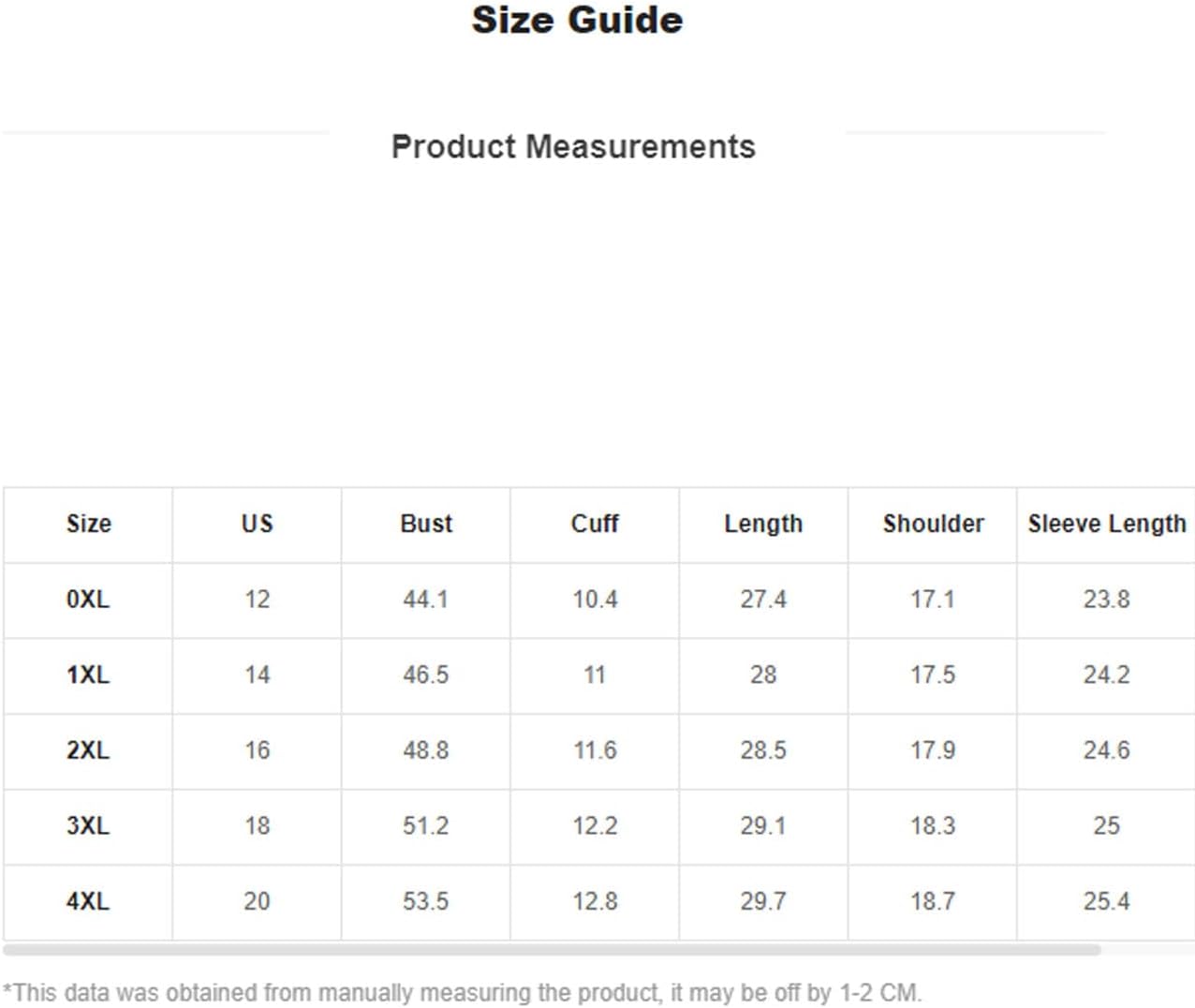Click the 1XL size row label

click(88, 674)
